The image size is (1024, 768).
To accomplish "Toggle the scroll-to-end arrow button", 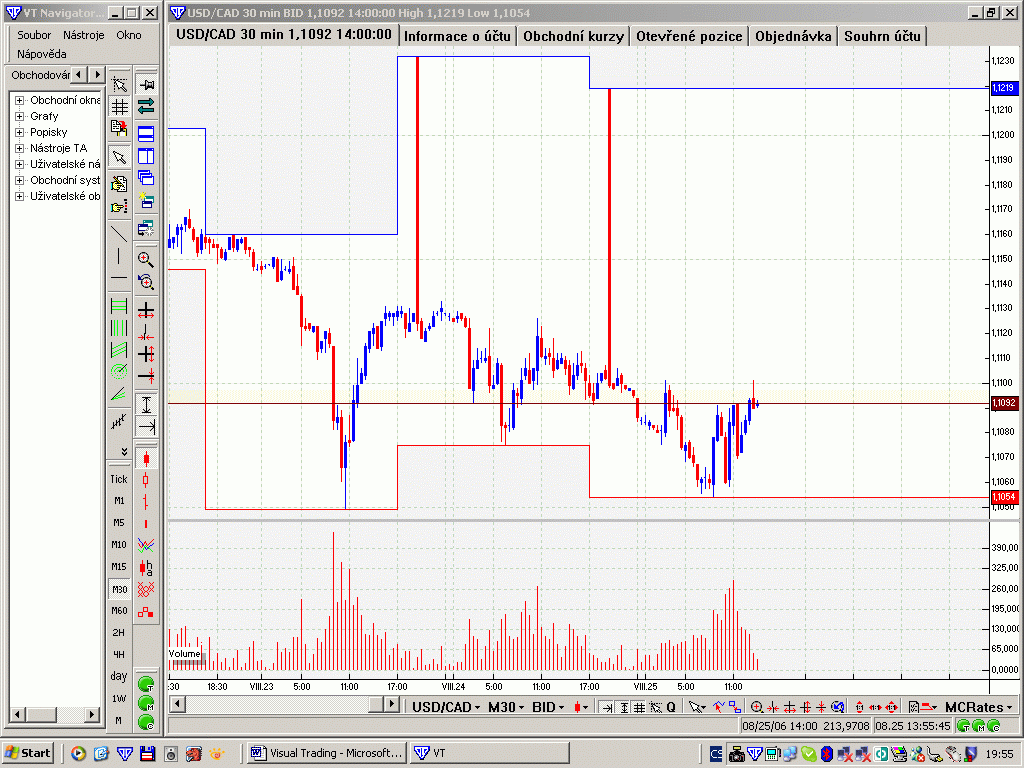I will 146,427.
